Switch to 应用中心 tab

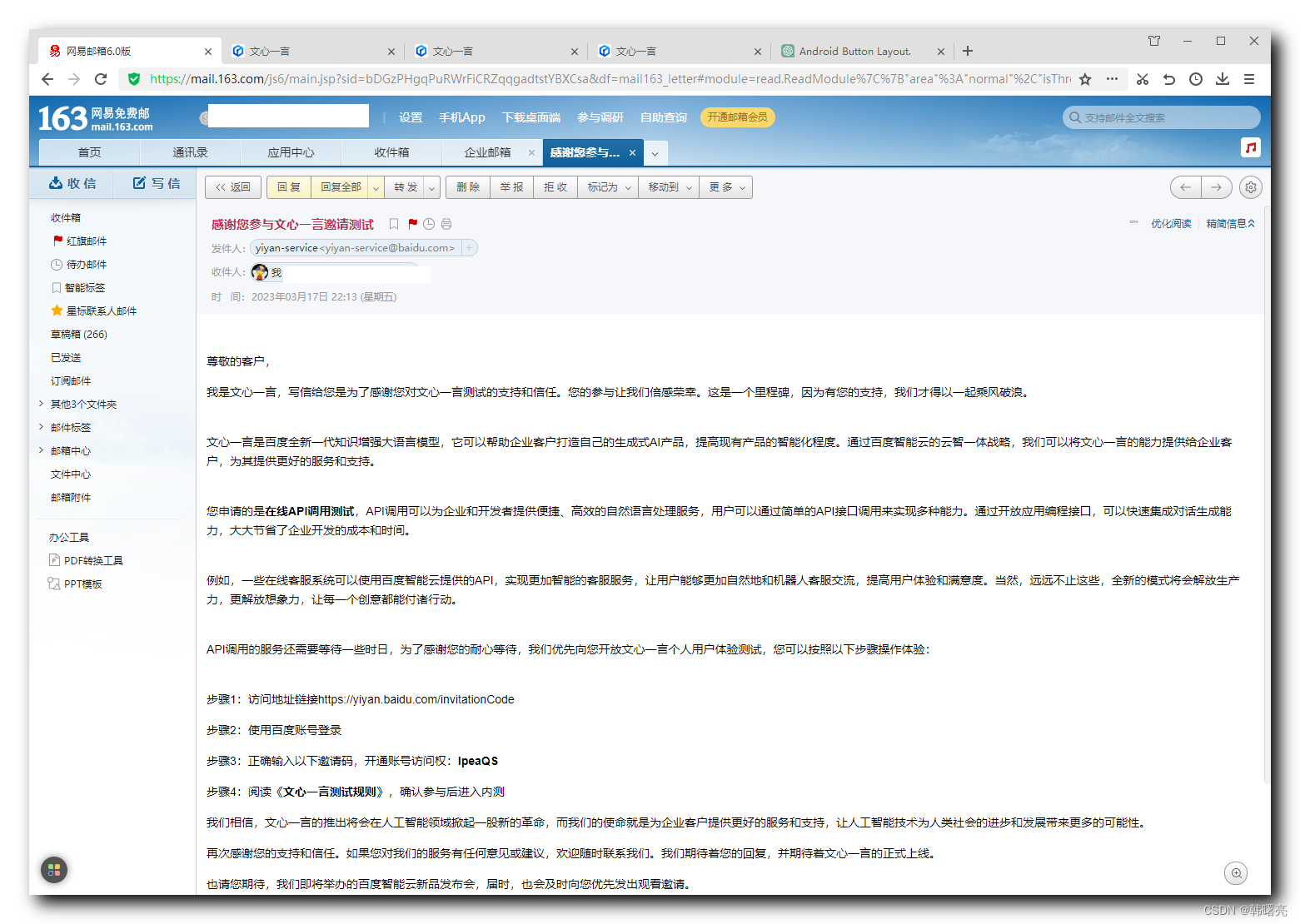coord(291,152)
